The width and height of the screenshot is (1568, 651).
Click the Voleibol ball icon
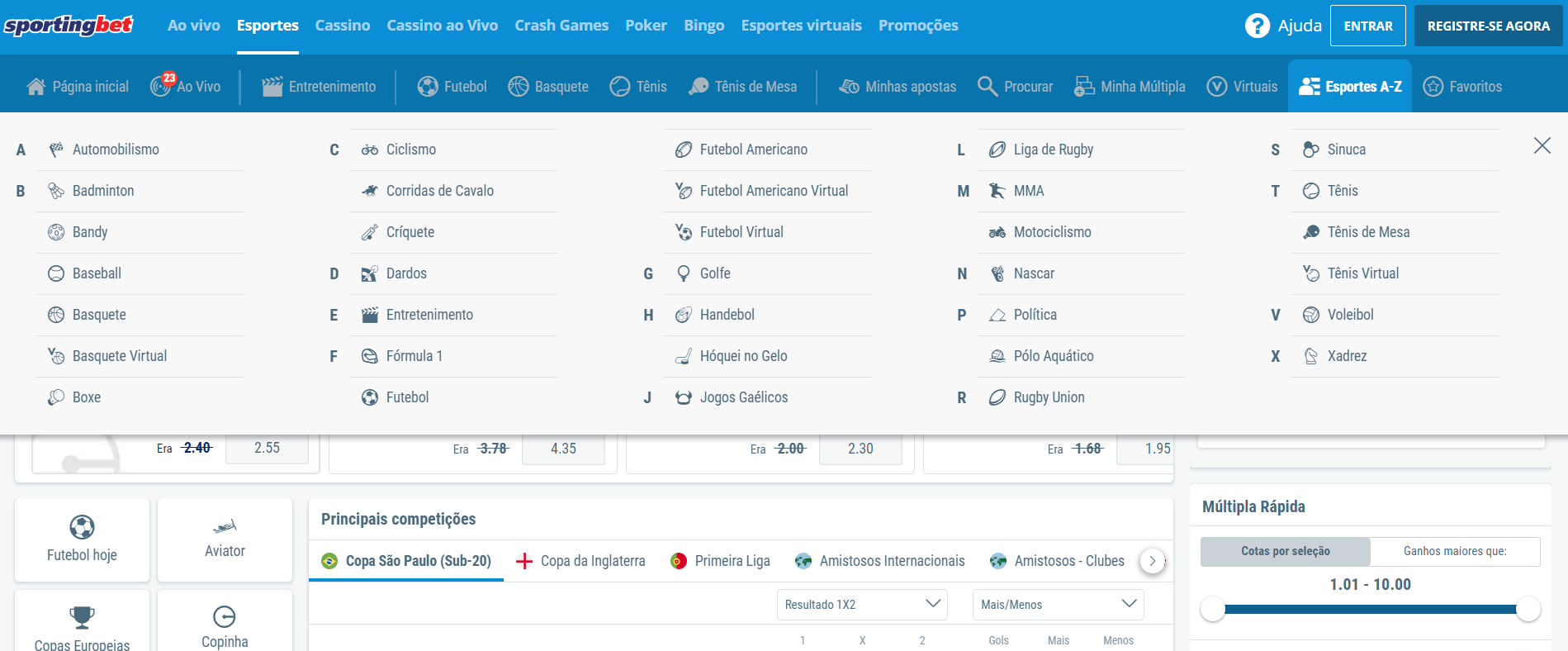[1311, 315]
